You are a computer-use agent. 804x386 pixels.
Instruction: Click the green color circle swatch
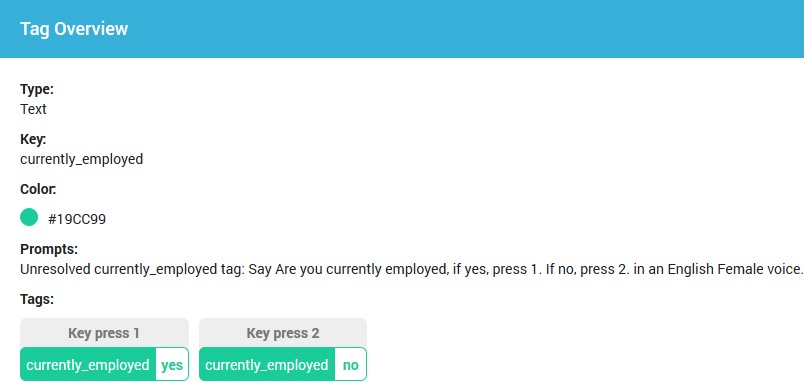29,217
